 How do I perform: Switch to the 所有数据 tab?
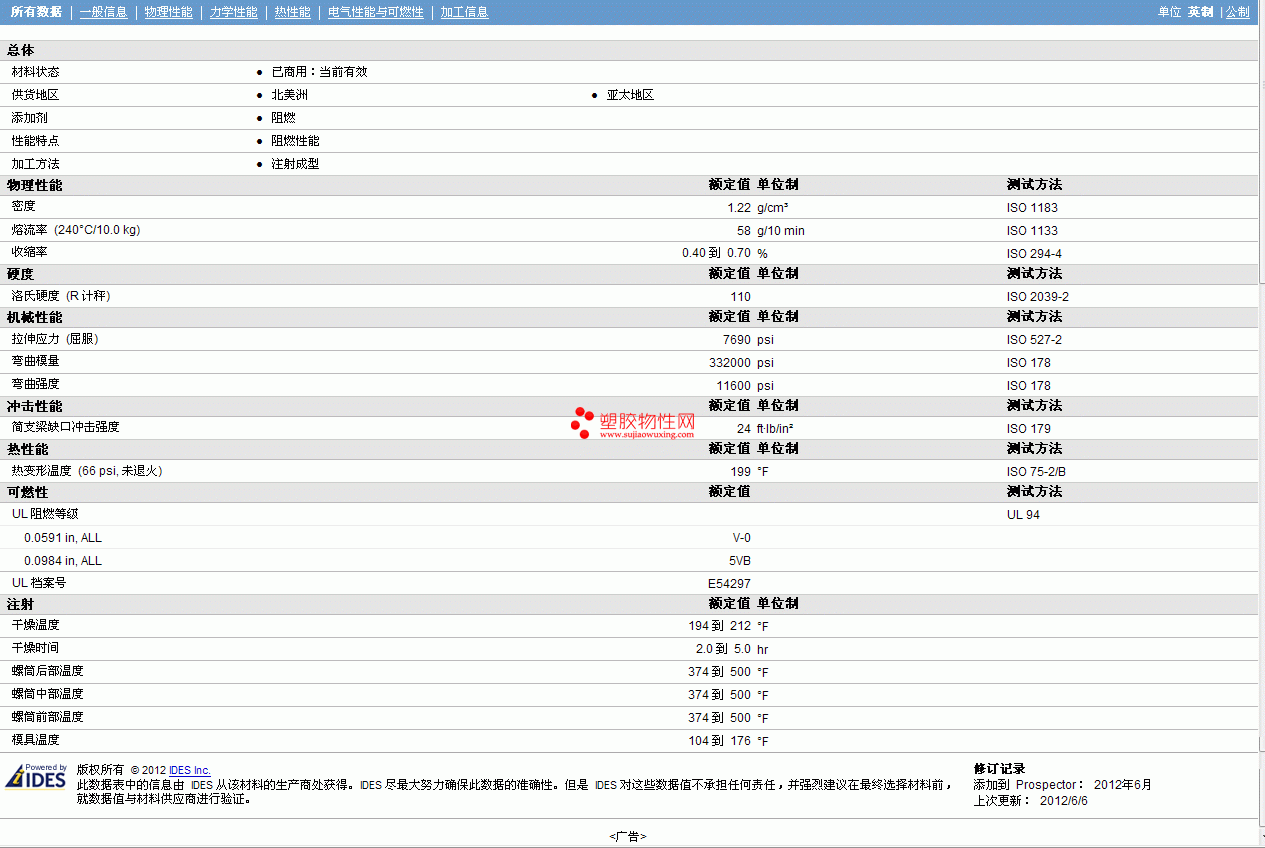click(x=36, y=12)
